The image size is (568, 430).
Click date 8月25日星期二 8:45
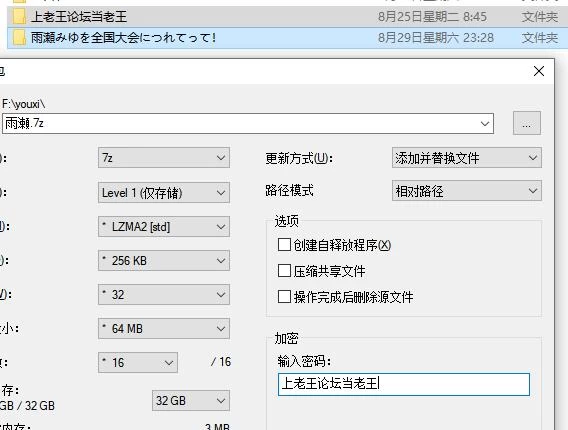point(432,17)
